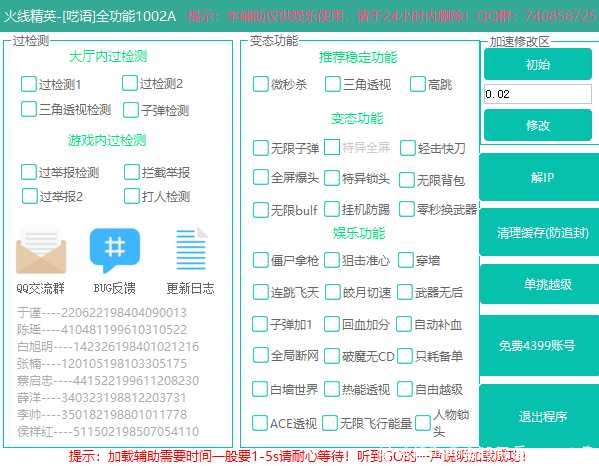Tick the 零秒换武器 checkbox
599x466 pixels.
[x=406, y=209]
